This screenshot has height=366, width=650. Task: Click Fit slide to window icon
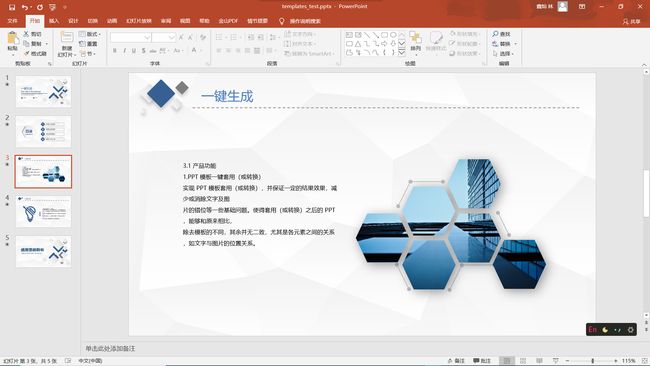pos(645,361)
